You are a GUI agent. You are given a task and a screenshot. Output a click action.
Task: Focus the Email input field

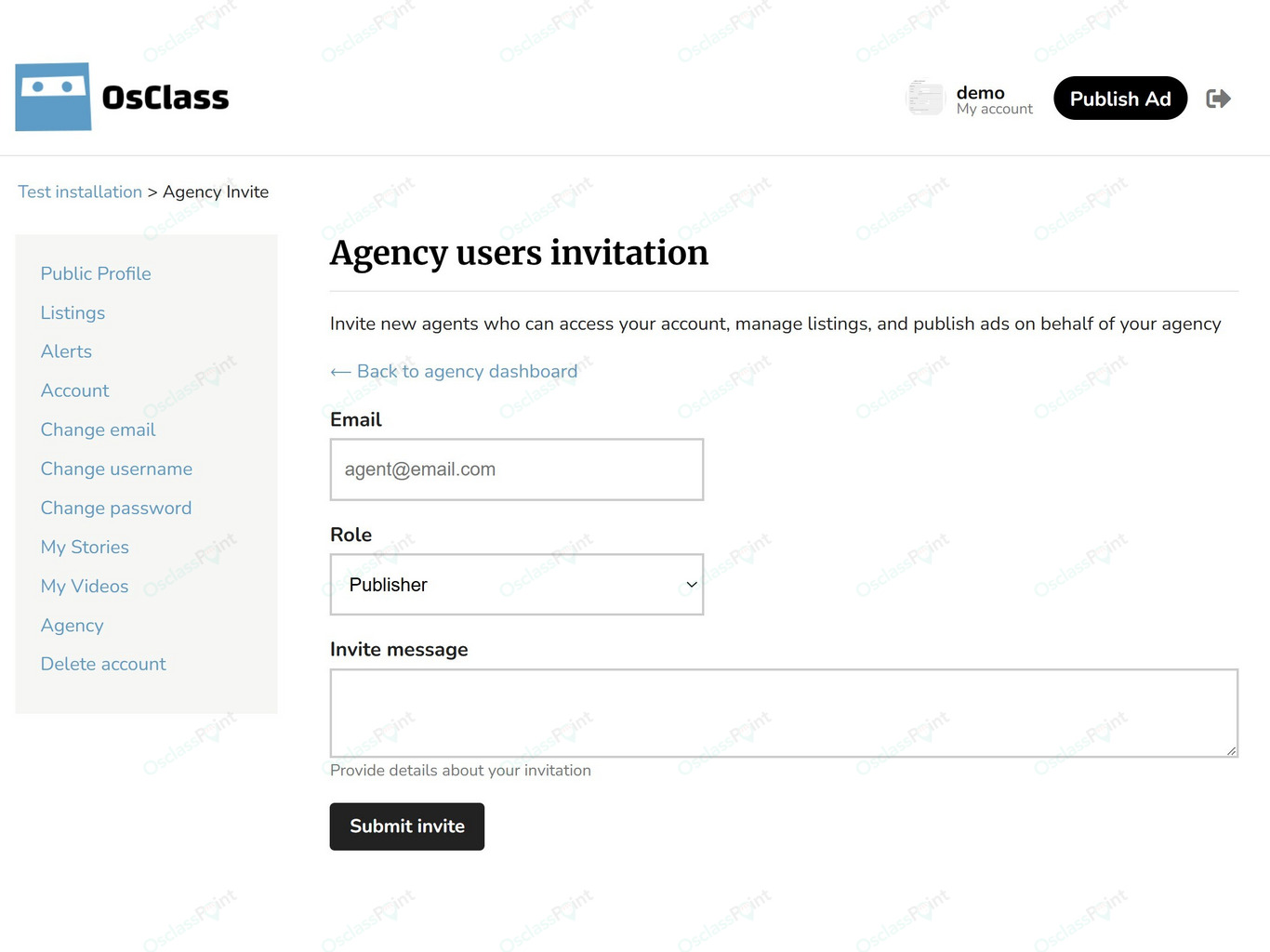click(517, 469)
